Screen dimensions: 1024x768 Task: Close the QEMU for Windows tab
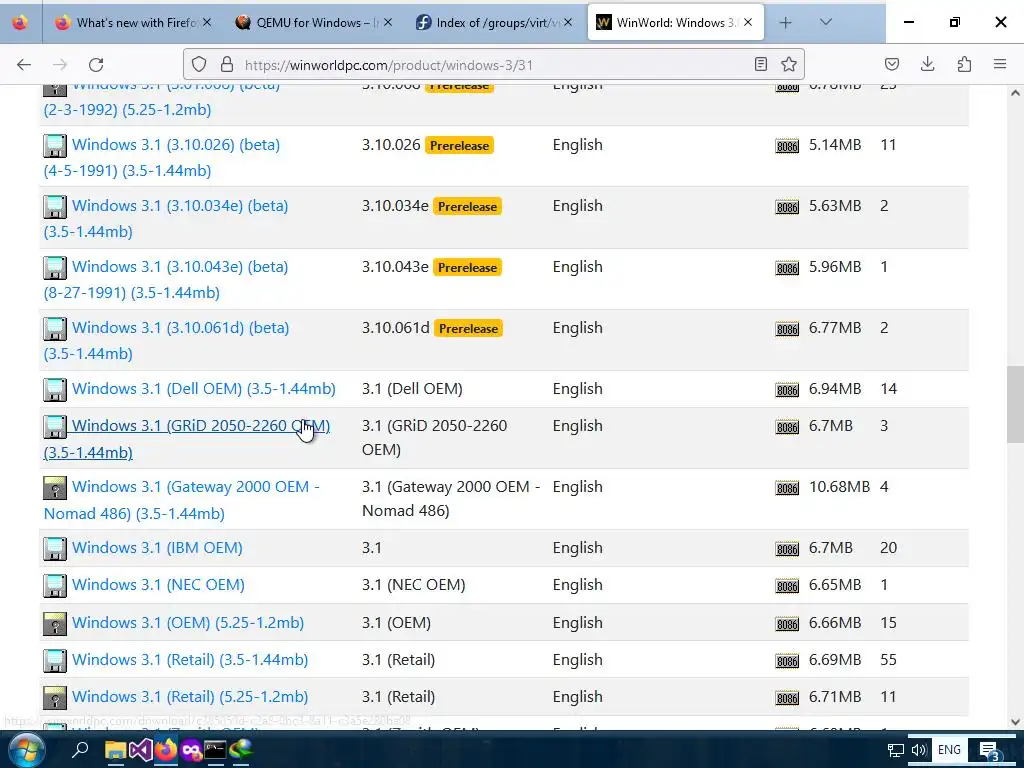[388, 22]
